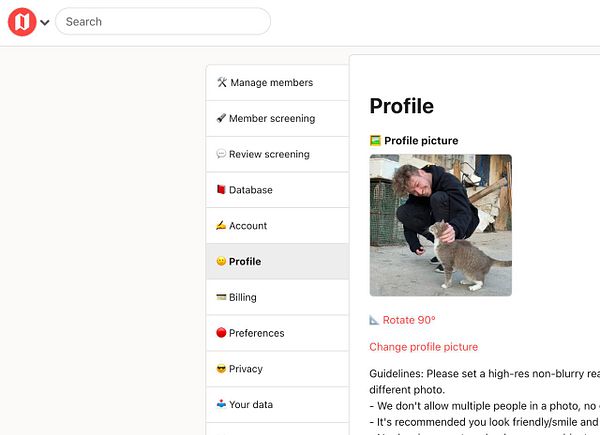This screenshot has height=435, width=600.
Task: Open the Your data section
Action: tap(250, 405)
